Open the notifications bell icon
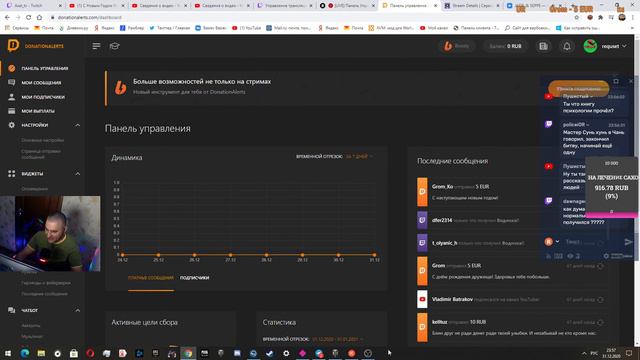Image resolution: width=640 pixels, height=360 pixels. coord(567,46)
